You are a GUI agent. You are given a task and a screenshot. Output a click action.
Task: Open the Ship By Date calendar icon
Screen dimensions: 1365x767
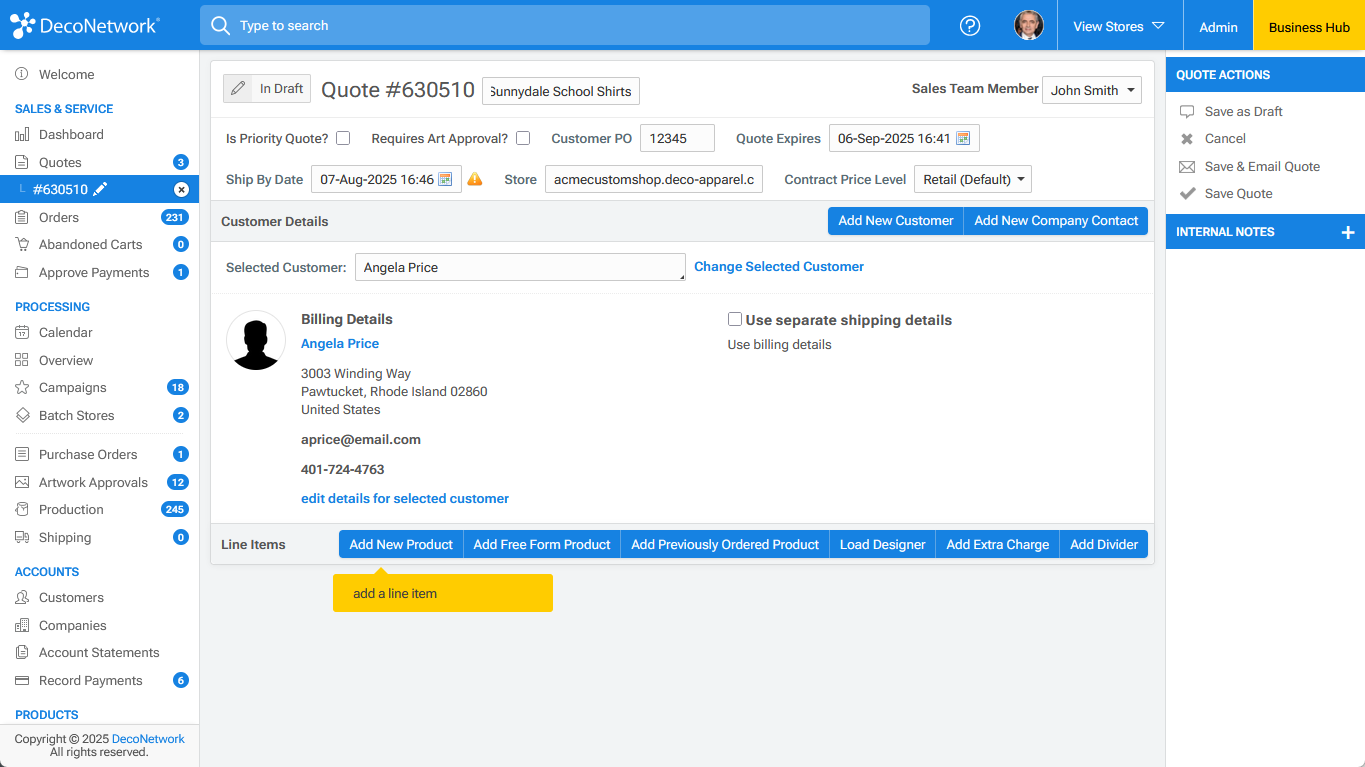click(446, 180)
